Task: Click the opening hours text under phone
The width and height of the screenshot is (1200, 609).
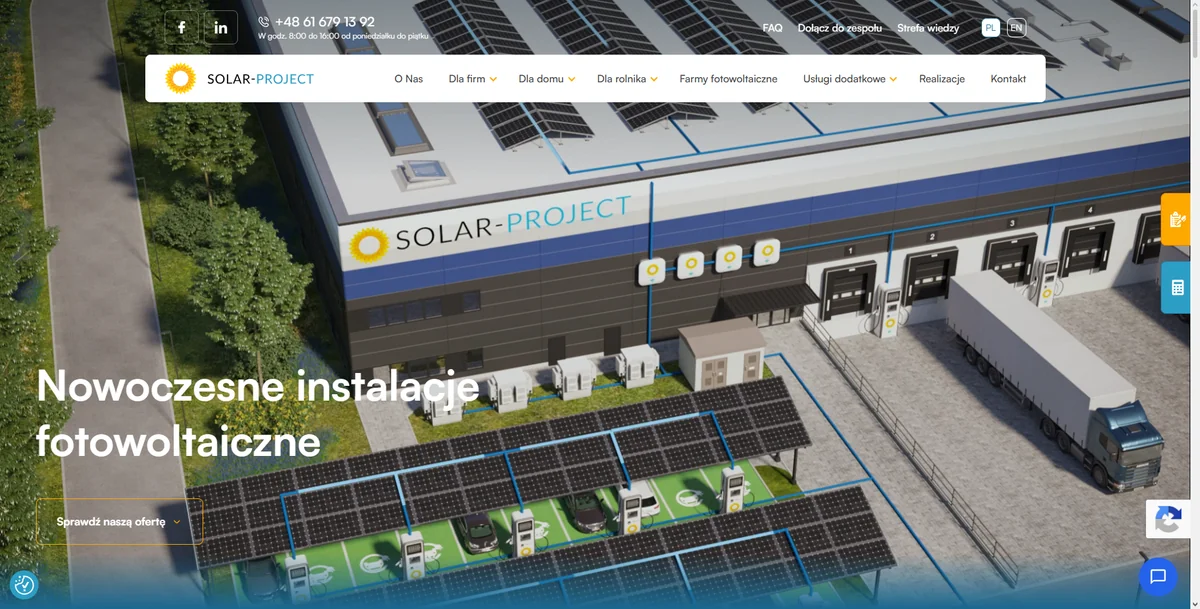Action: tap(343, 36)
